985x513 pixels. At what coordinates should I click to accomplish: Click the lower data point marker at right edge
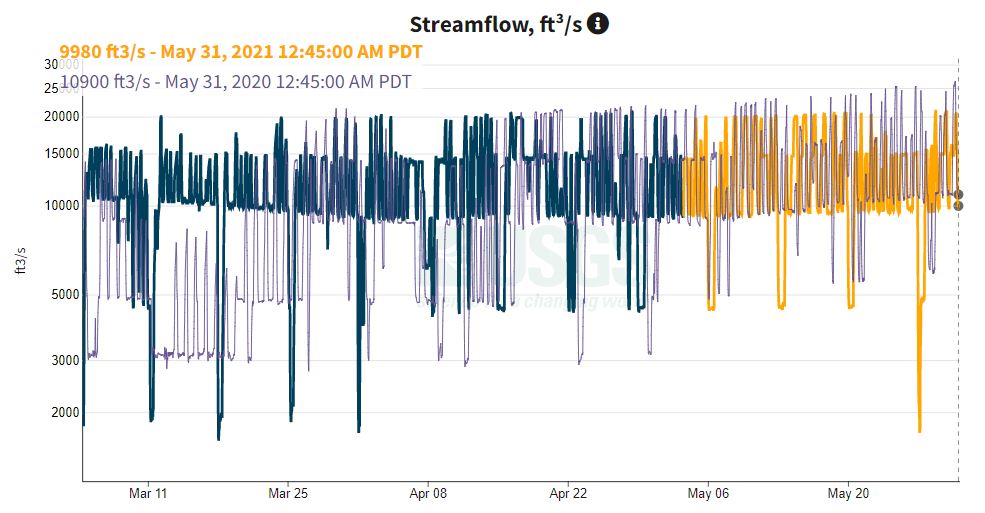pos(958,206)
